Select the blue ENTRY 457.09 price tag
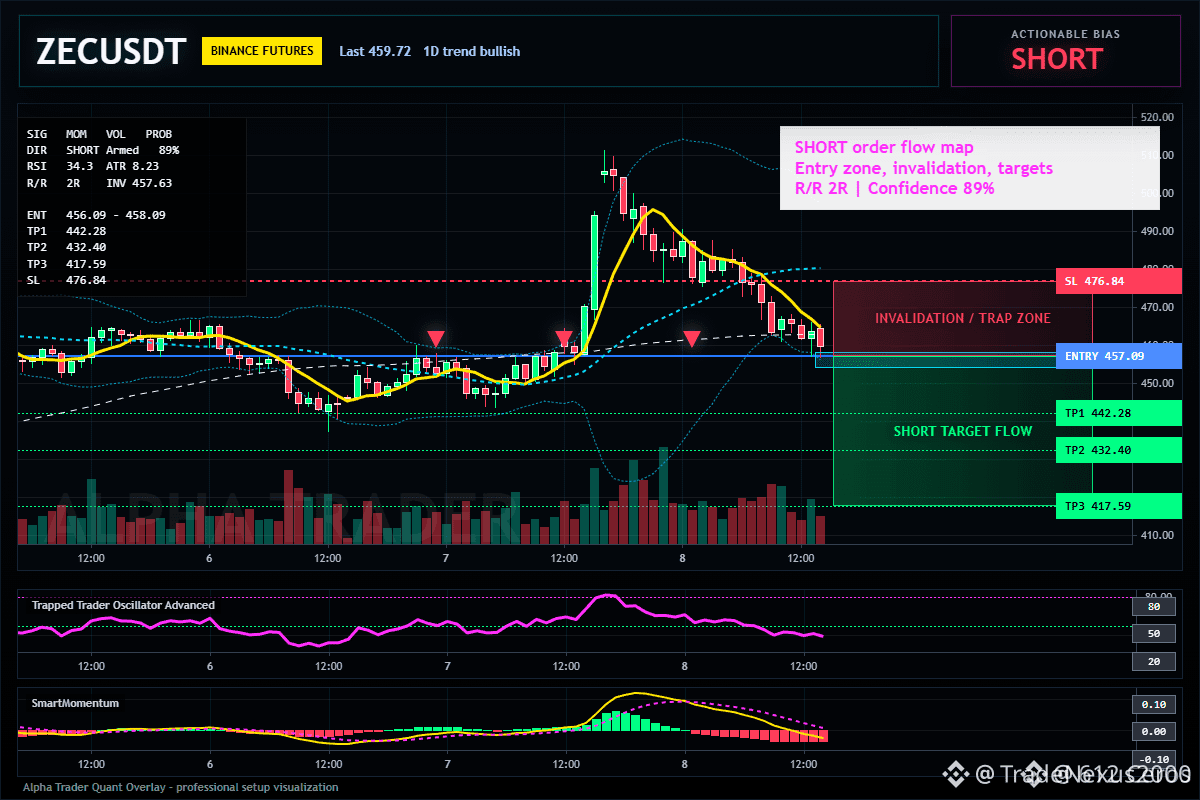 tap(1119, 356)
